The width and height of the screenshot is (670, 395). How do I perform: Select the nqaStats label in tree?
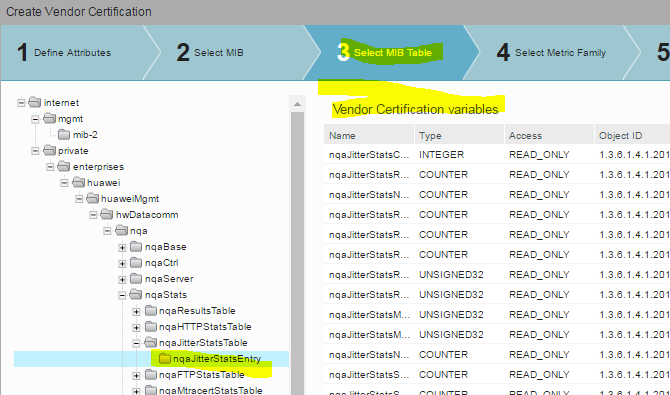[166, 295]
